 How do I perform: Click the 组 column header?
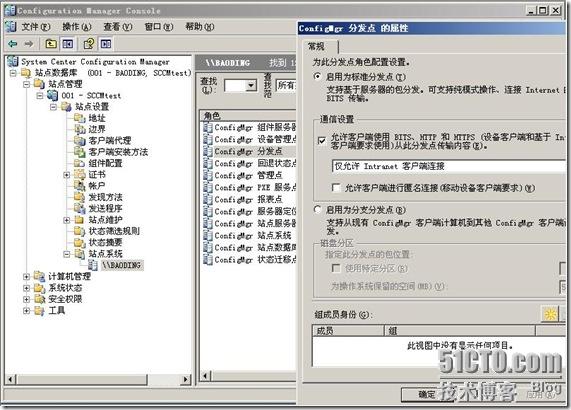[460, 330]
